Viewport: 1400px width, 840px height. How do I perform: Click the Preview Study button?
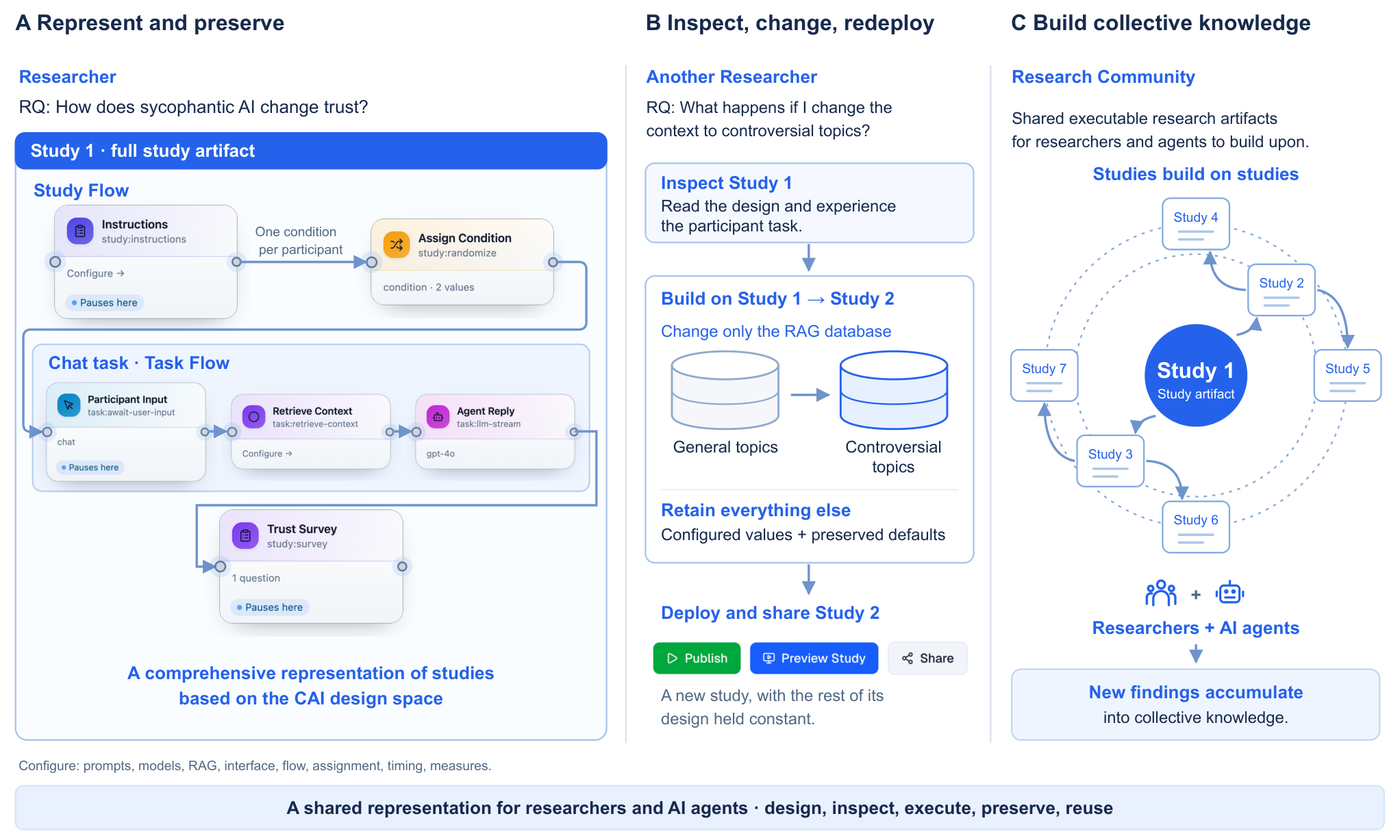click(814, 658)
